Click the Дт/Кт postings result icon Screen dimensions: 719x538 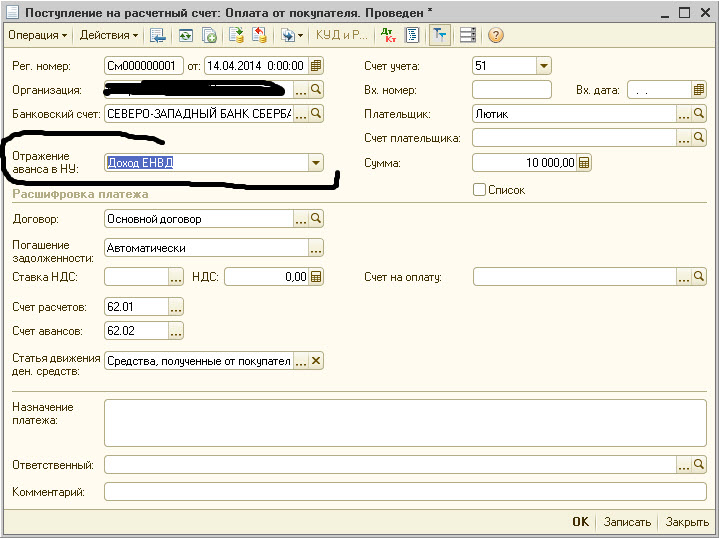388,36
